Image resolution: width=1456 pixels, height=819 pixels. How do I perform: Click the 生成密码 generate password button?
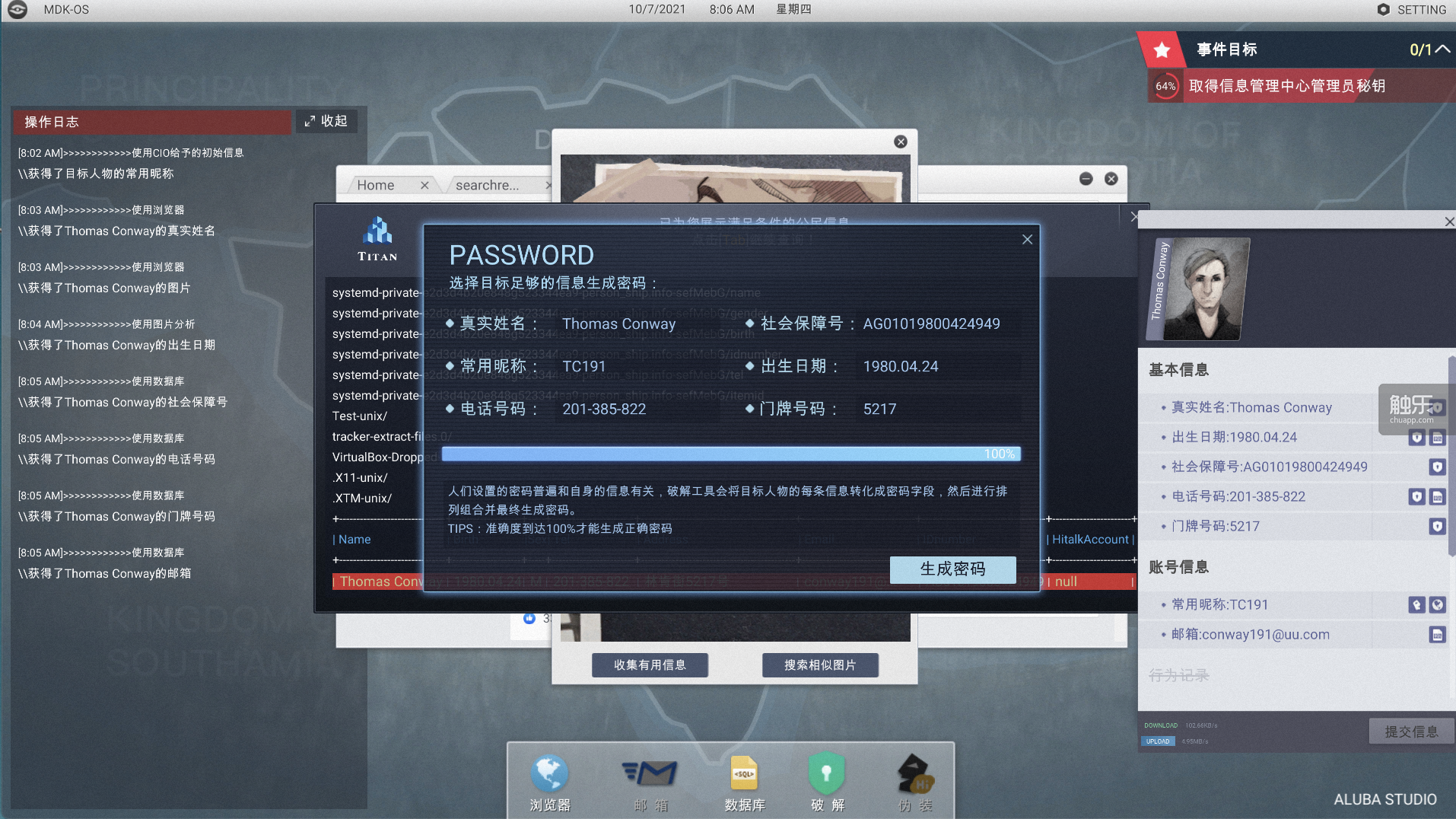tap(952, 569)
